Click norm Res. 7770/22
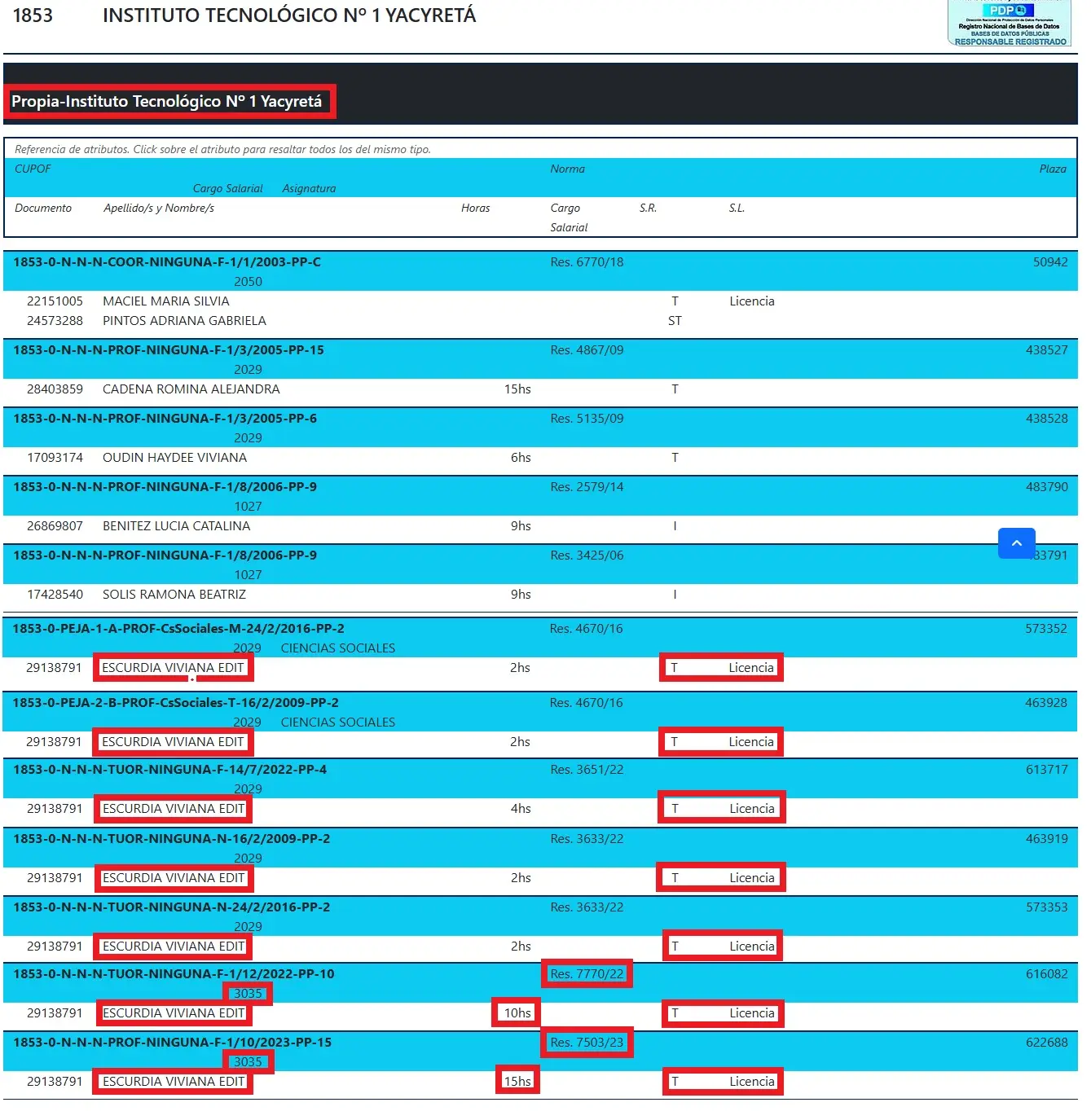This screenshot has height=1120, width=1091. [587, 974]
